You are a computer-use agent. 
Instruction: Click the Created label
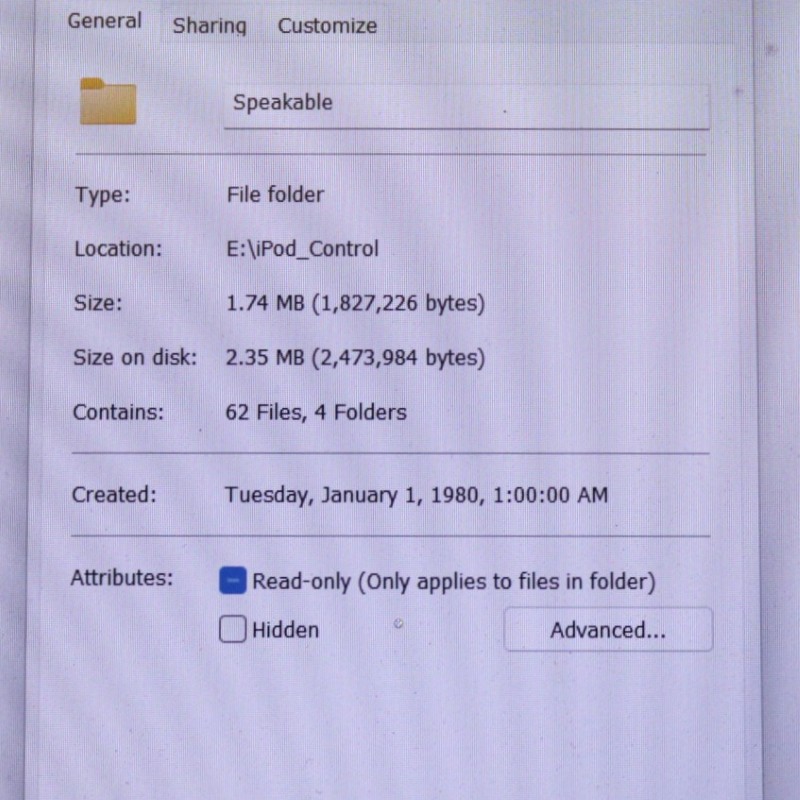click(x=114, y=494)
